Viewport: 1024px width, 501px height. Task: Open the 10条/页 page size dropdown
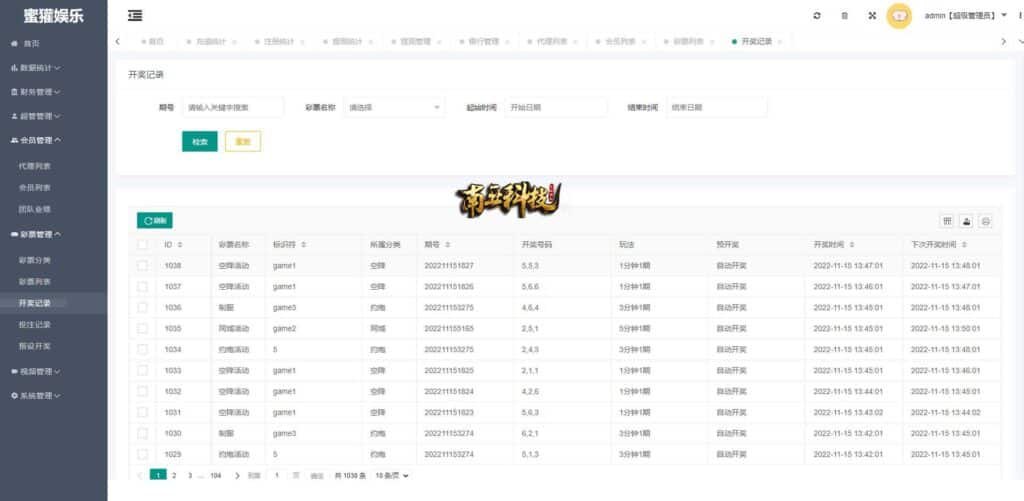393,476
